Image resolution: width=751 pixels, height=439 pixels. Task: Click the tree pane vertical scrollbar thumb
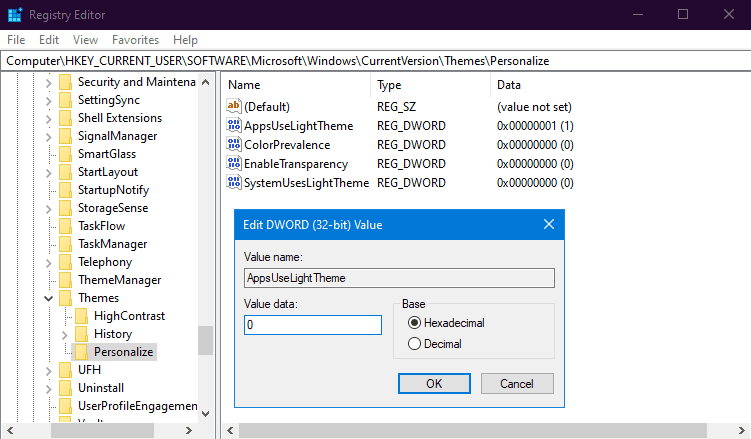pos(205,340)
